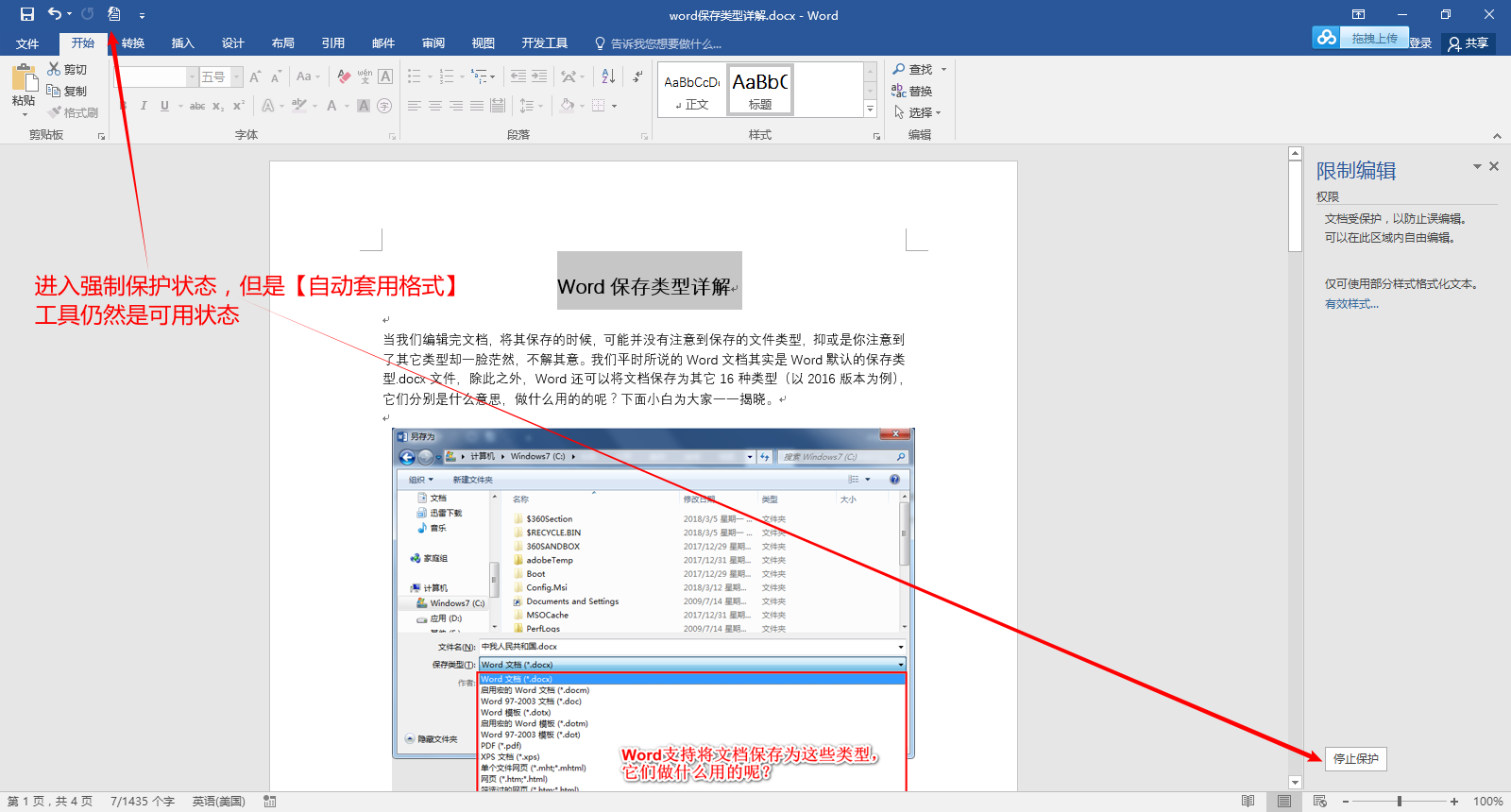This screenshot has height=812, width=1511.
Task: Click Cut (剪切) with the scissors icon
Action: click(x=67, y=70)
